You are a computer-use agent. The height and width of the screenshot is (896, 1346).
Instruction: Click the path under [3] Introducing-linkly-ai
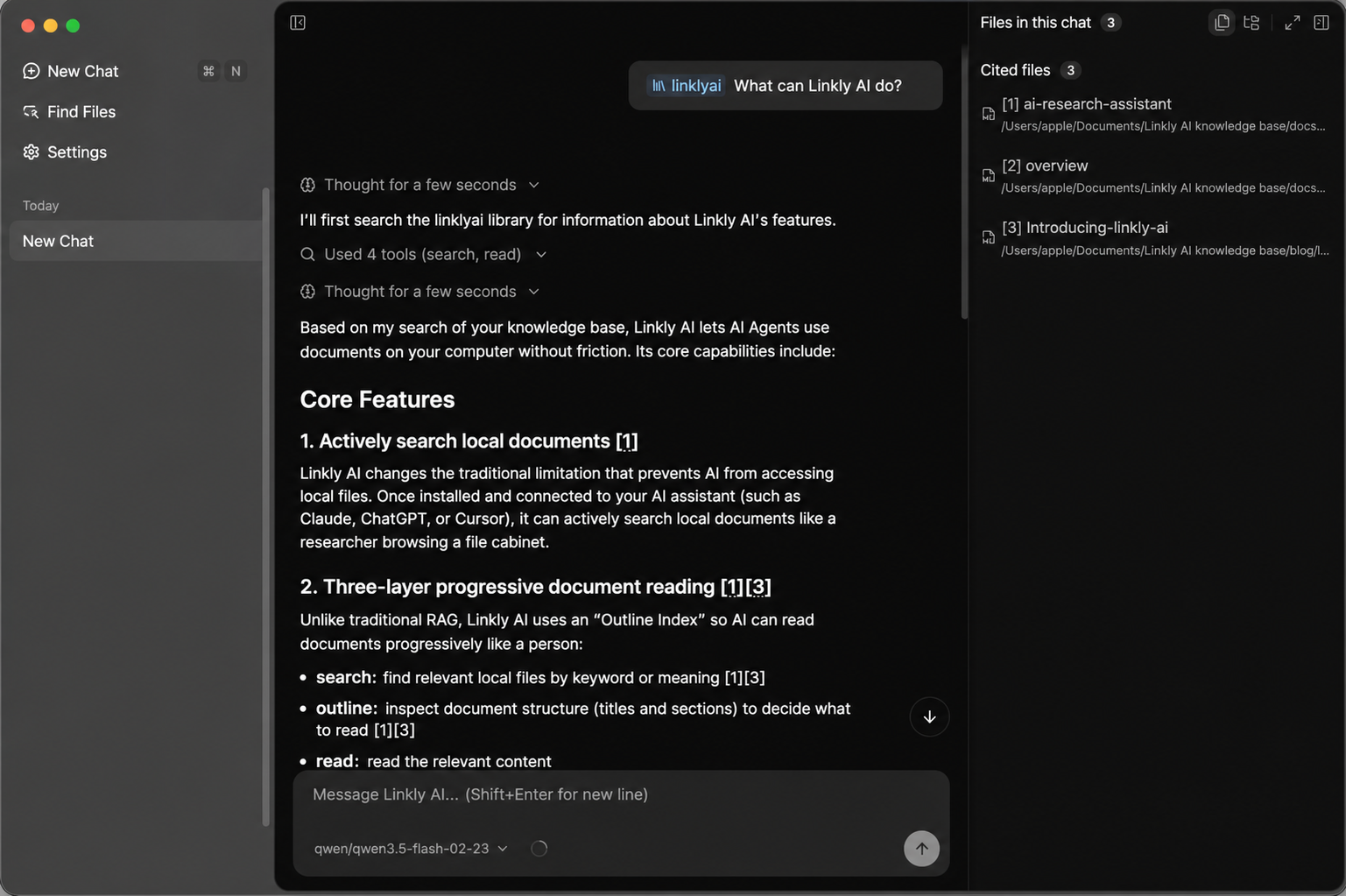pos(1165,250)
